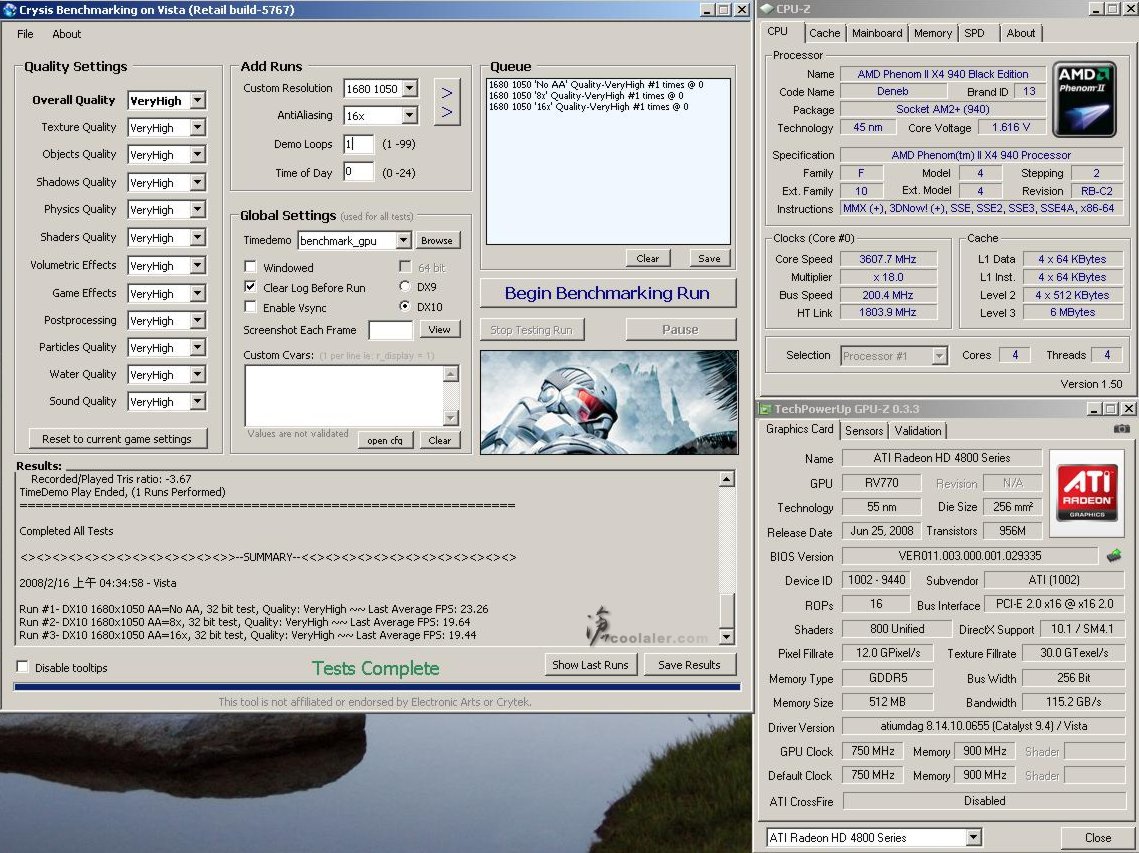Click Begin Benchmarking Run
Viewport: 1139px width, 853px height.
607,293
